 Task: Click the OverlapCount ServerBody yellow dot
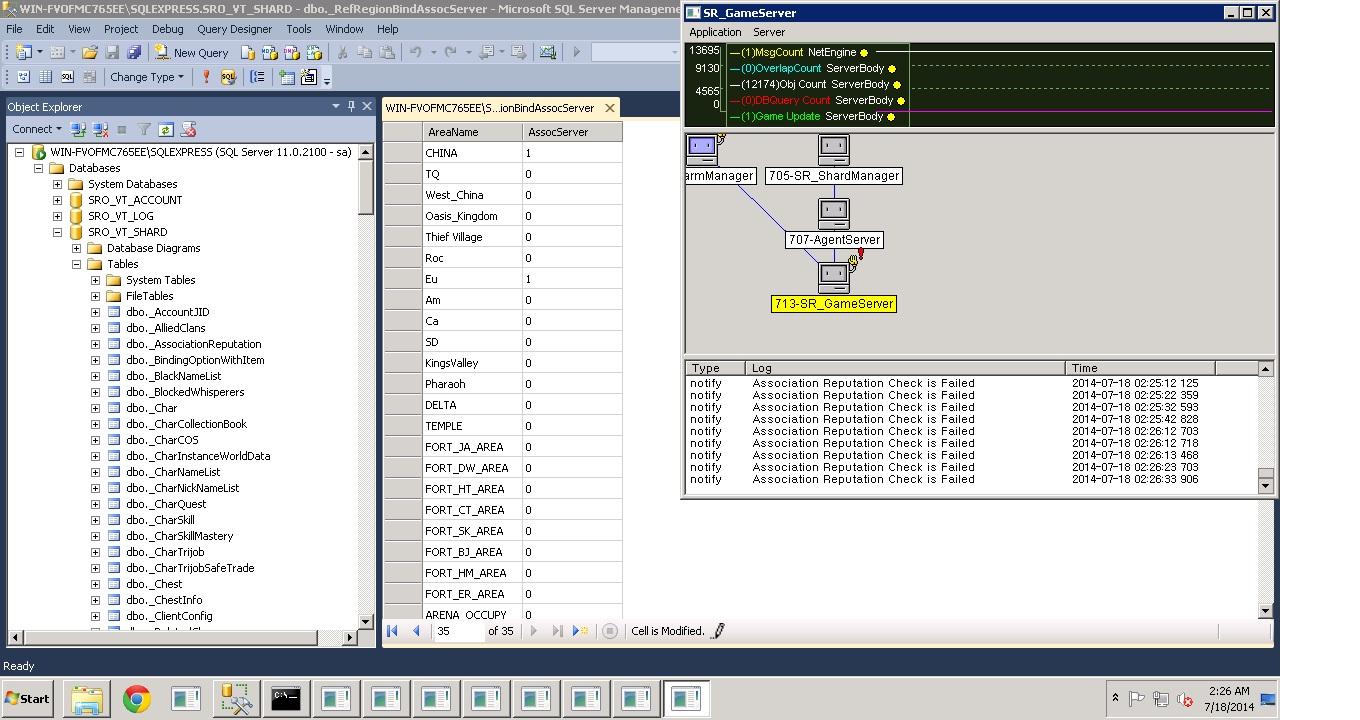(892, 69)
